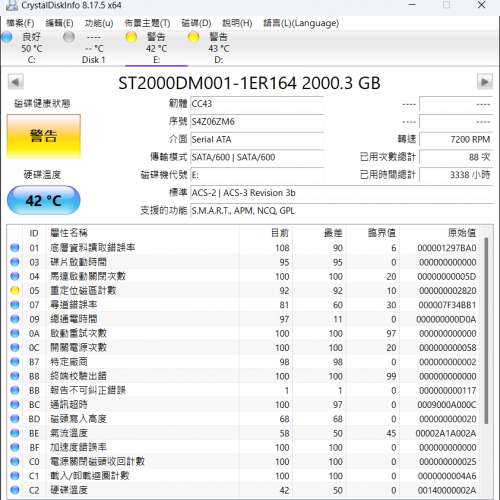Click the 屬性名稱 column header

[69, 233]
